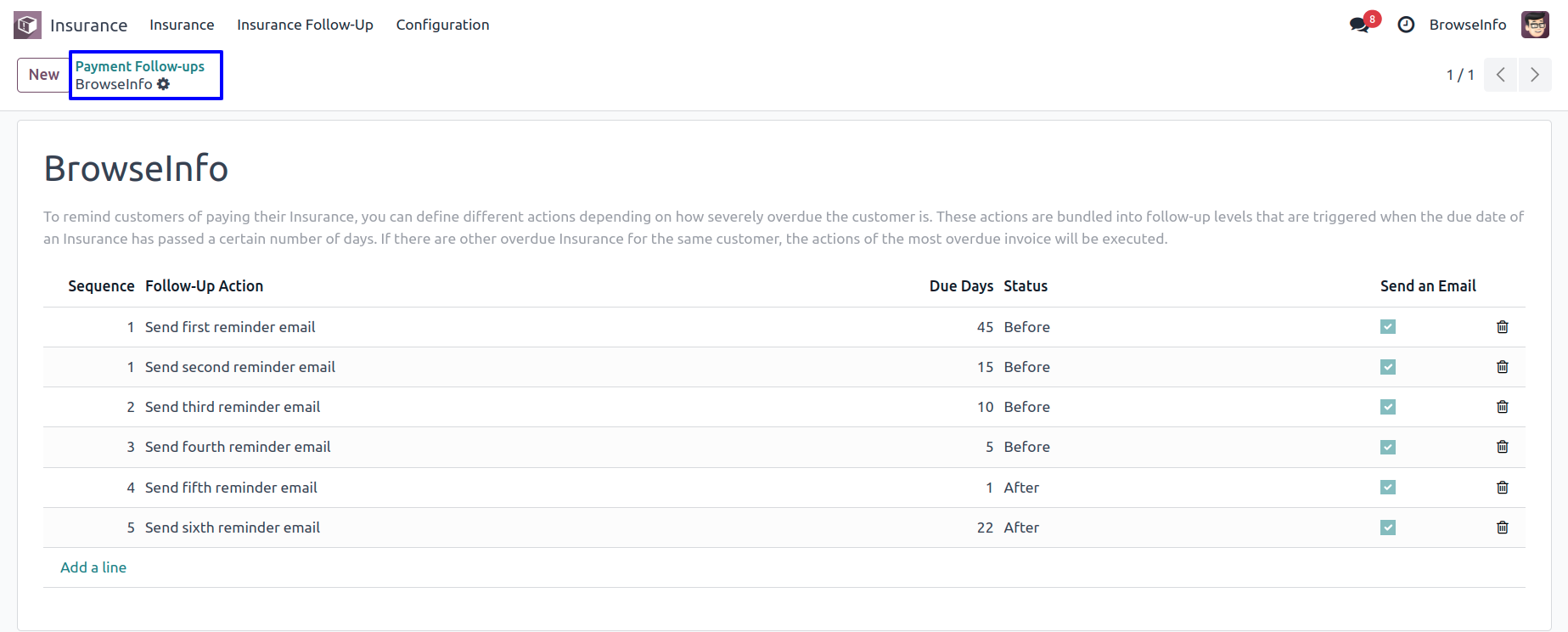Select the 'Send second reminder email' cell
Screen dimensions: 1568x632
[240, 367]
